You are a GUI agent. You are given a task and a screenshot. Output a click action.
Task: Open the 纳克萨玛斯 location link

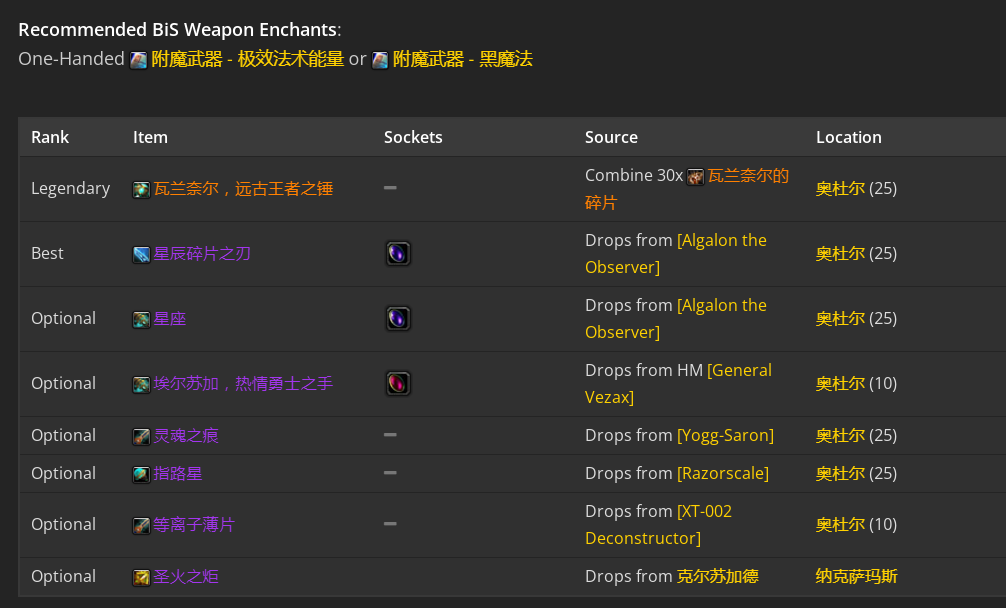[857, 576]
